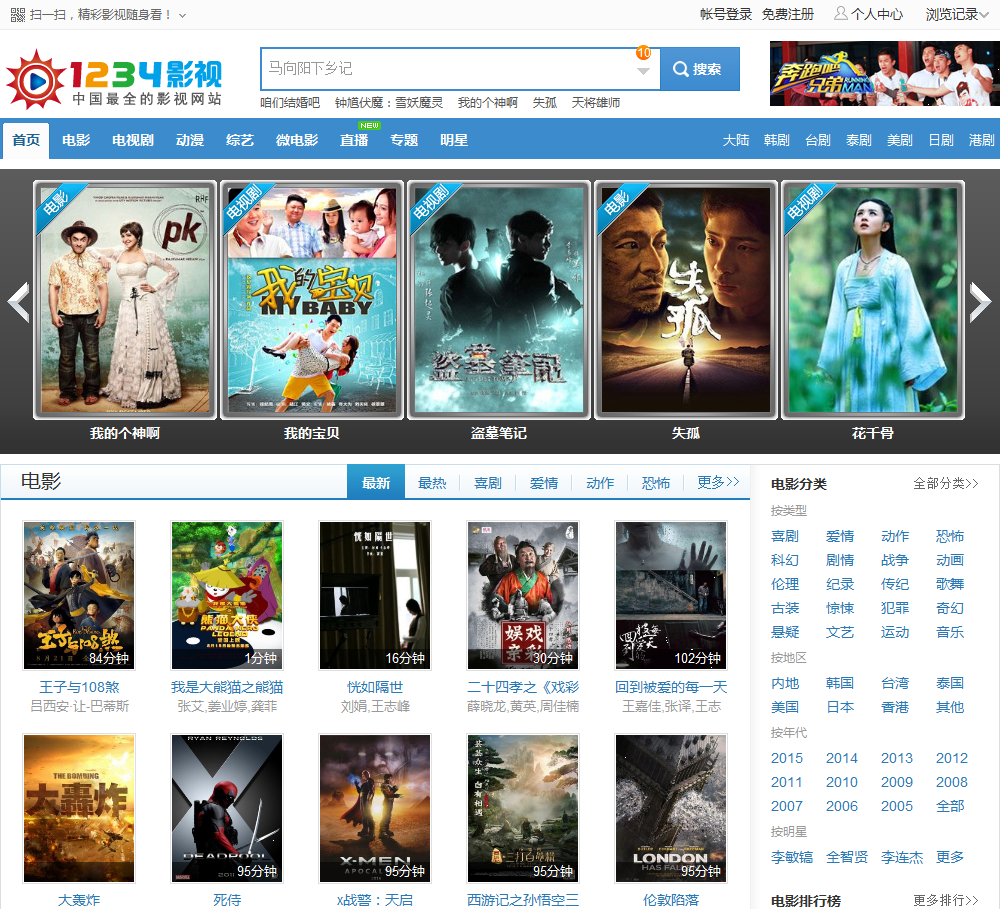Open the 奔跑吧兄弟 banner ad
Viewport: 1000px width, 909px height.
pos(885,73)
